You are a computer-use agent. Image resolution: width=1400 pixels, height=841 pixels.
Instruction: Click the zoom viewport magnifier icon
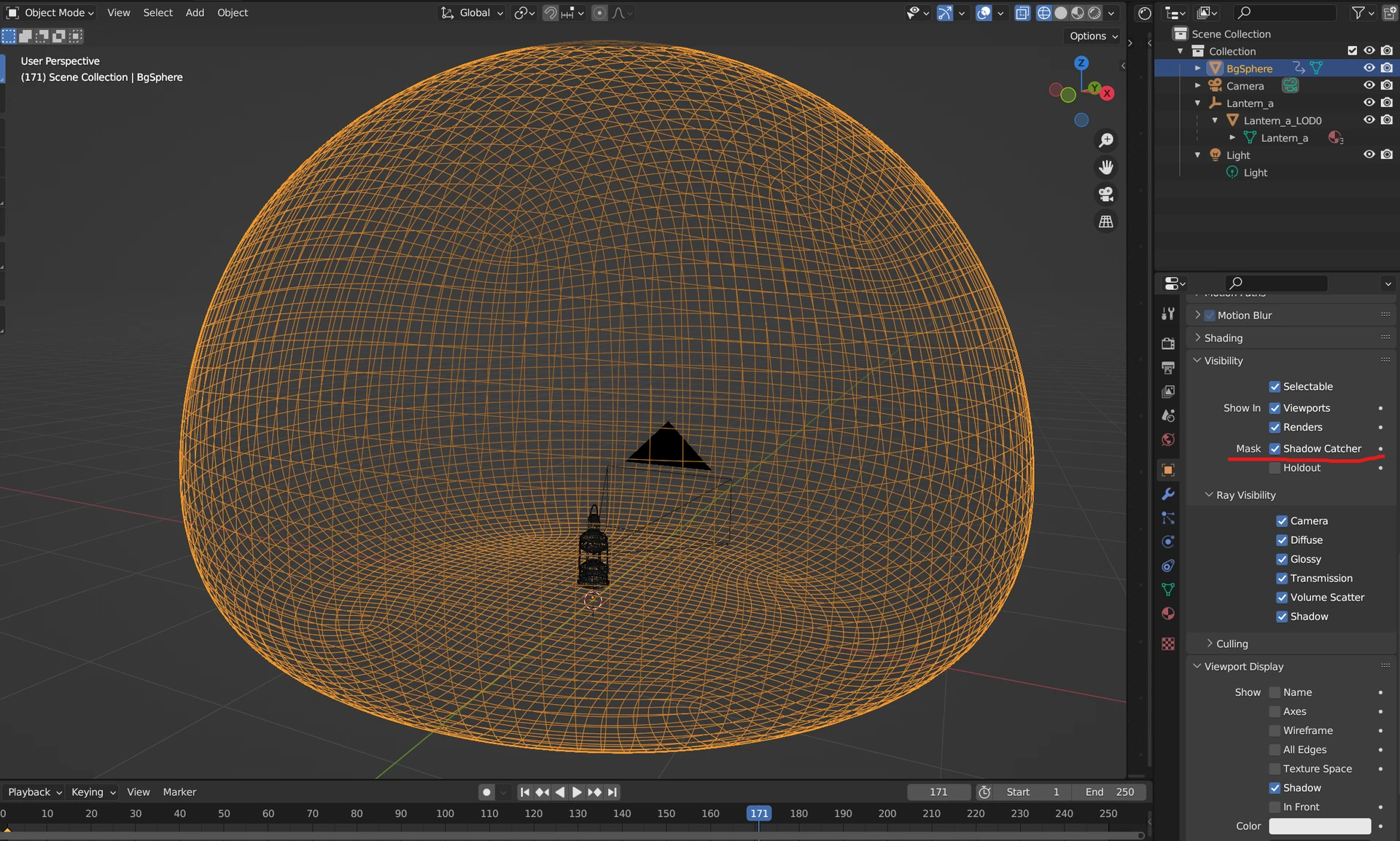(1106, 140)
